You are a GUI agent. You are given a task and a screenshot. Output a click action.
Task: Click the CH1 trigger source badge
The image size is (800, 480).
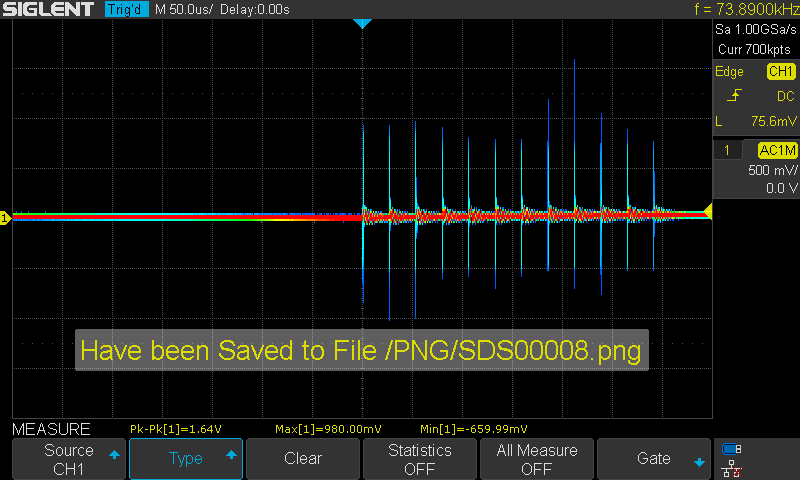781,71
